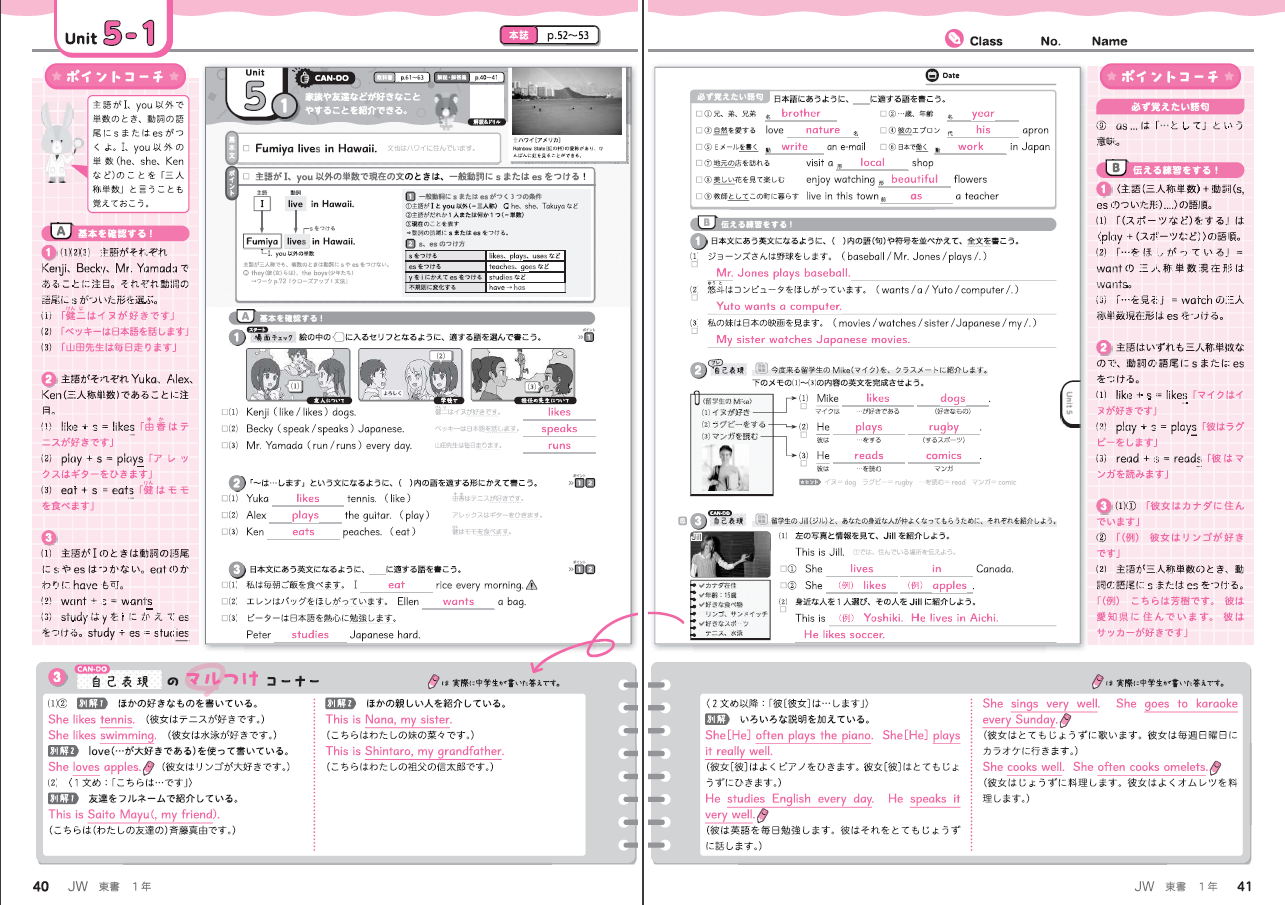The height and width of the screenshot is (905, 1285).
Task: Click the pencil icon beside Class
Action: 954,39
